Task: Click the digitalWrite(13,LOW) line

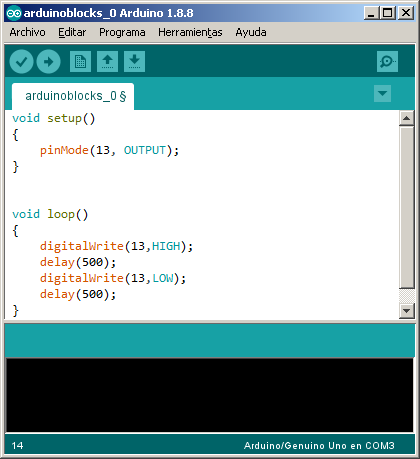Action: tap(113, 278)
